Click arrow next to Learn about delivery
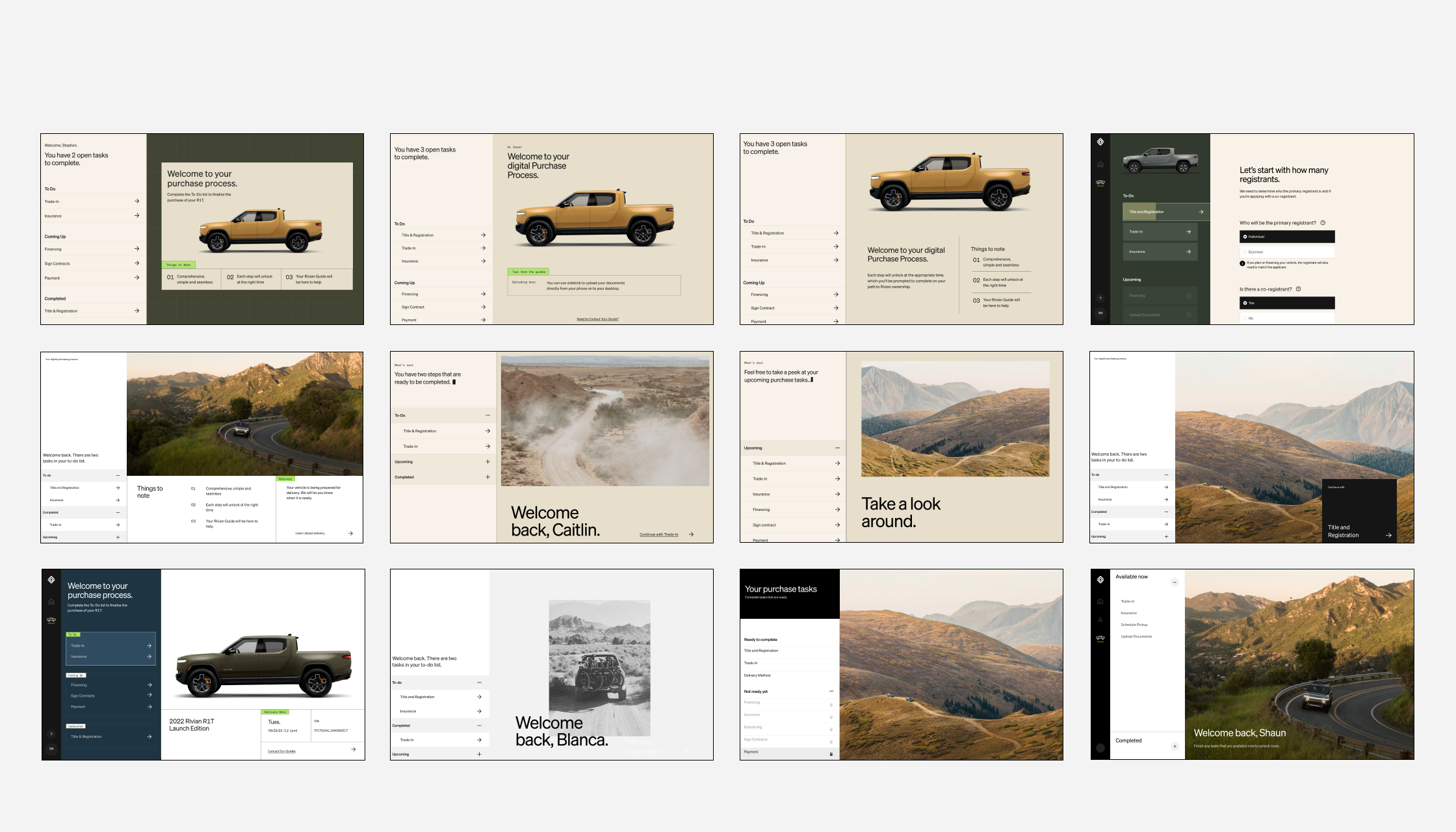Image resolution: width=1456 pixels, height=832 pixels. coord(351,533)
